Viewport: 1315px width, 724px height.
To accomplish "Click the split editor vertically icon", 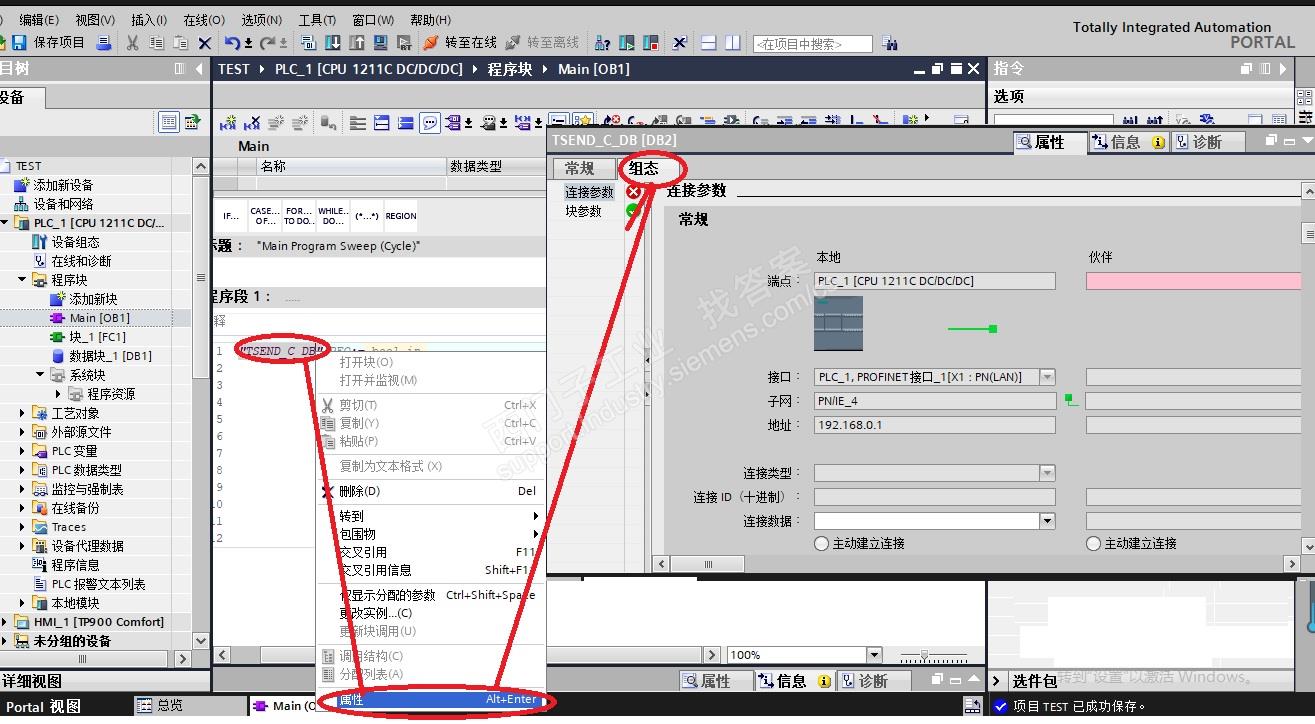I will [733, 43].
